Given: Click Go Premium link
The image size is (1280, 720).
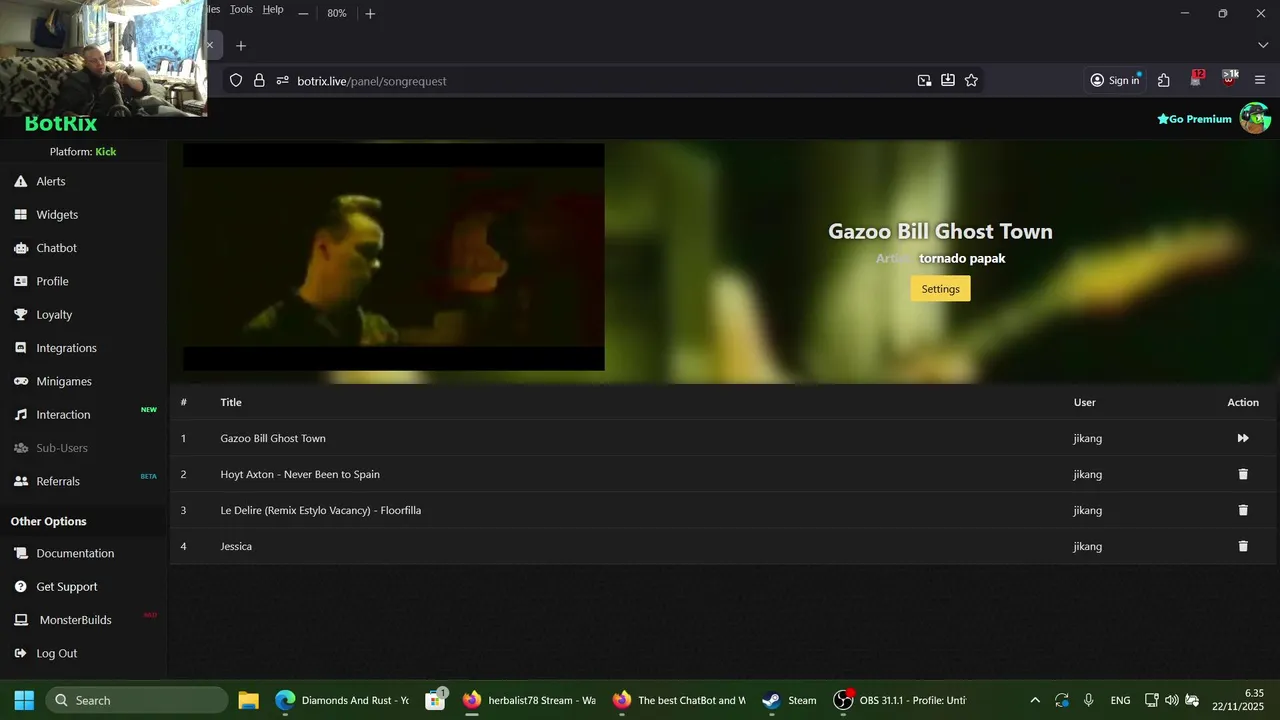Looking at the screenshot, I should tap(1194, 119).
